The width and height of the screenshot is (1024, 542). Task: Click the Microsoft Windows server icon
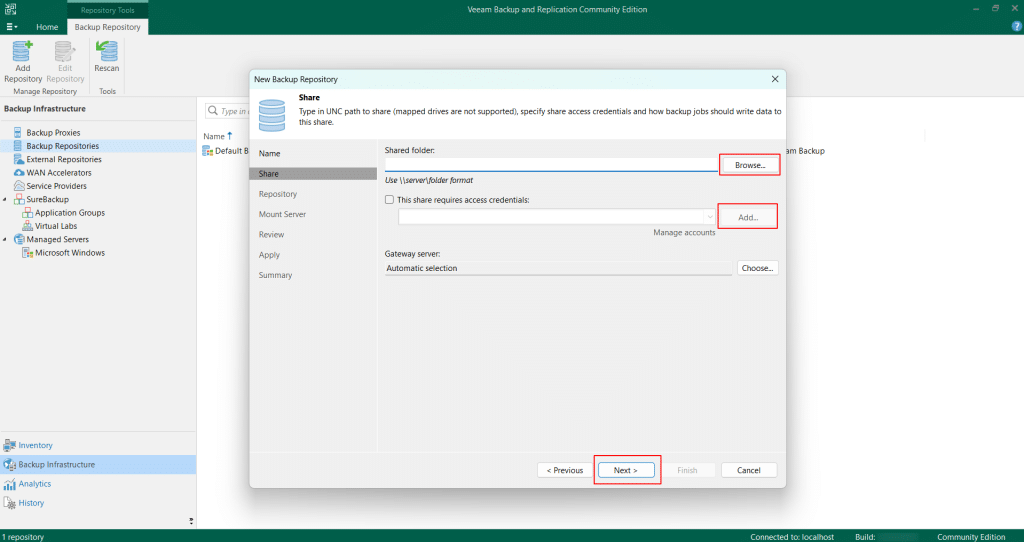pos(27,253)
